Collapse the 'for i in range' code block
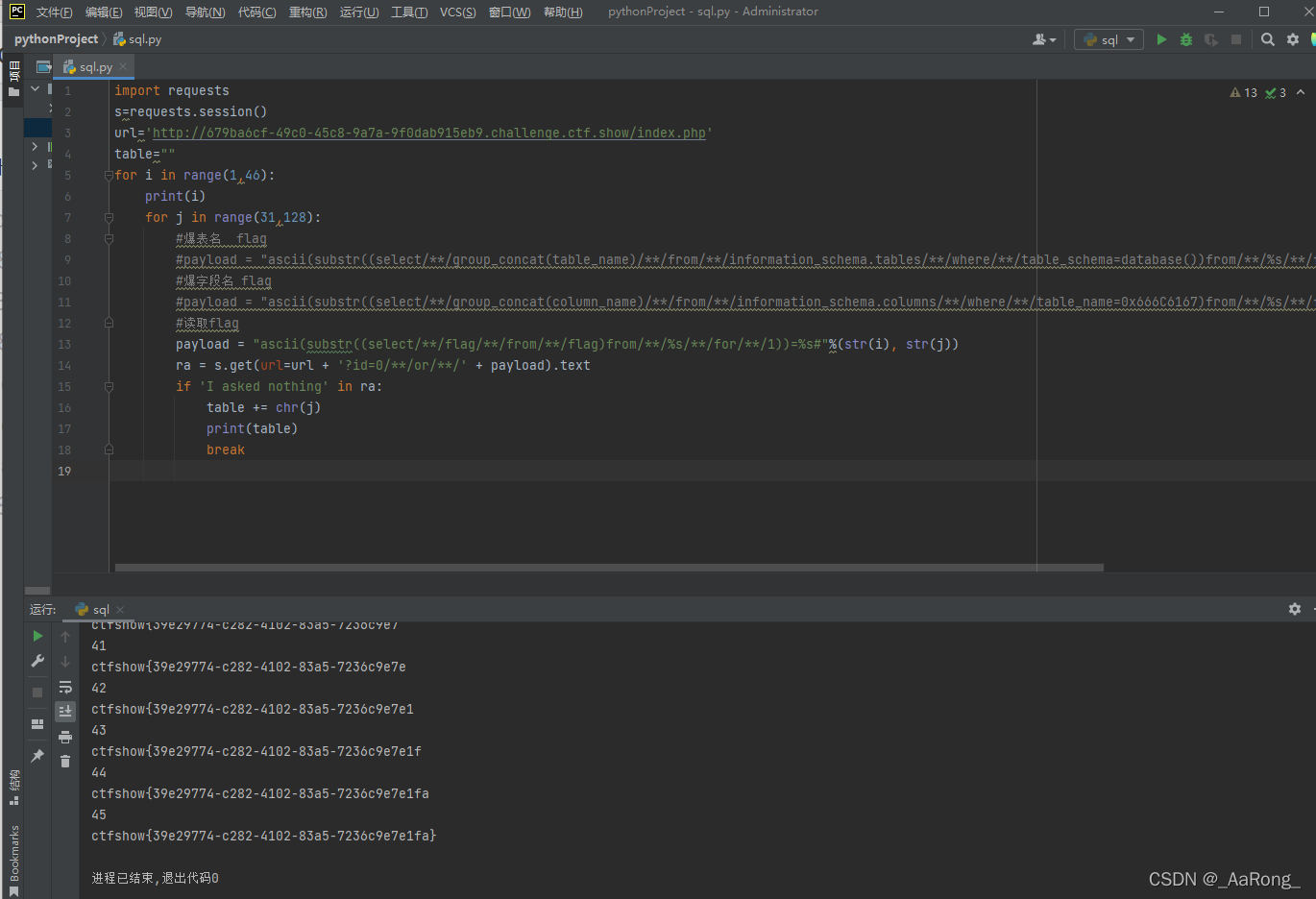This screenshot has width=1316, height=899. 109,176
